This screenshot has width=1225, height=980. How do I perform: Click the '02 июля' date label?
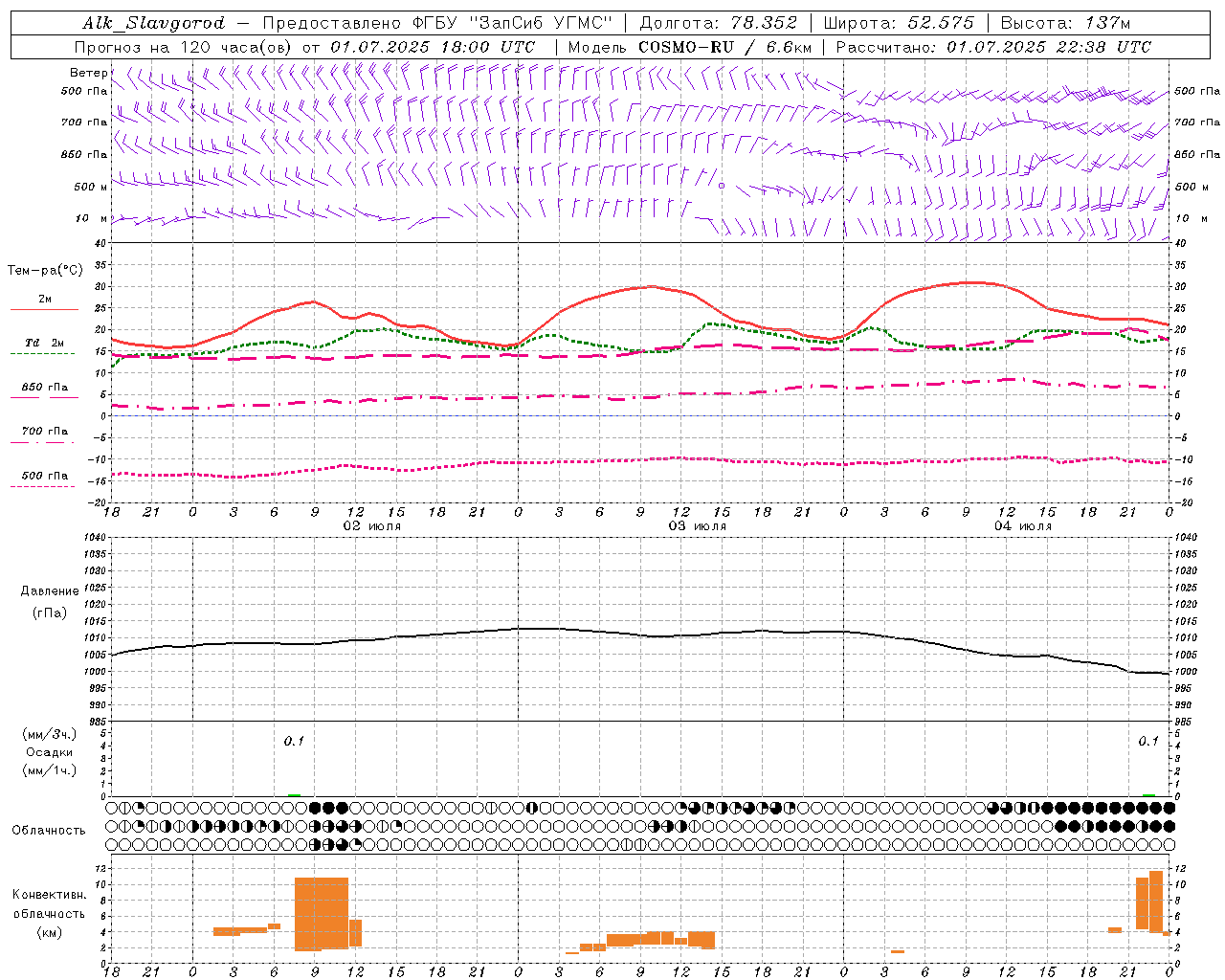coord(372,526)
